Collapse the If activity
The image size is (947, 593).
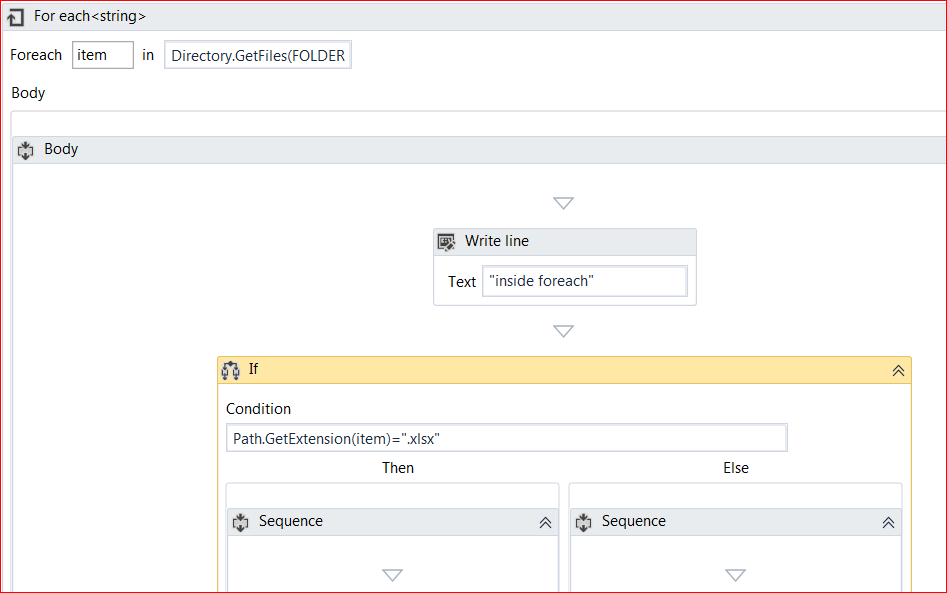(x=898, y=370)
